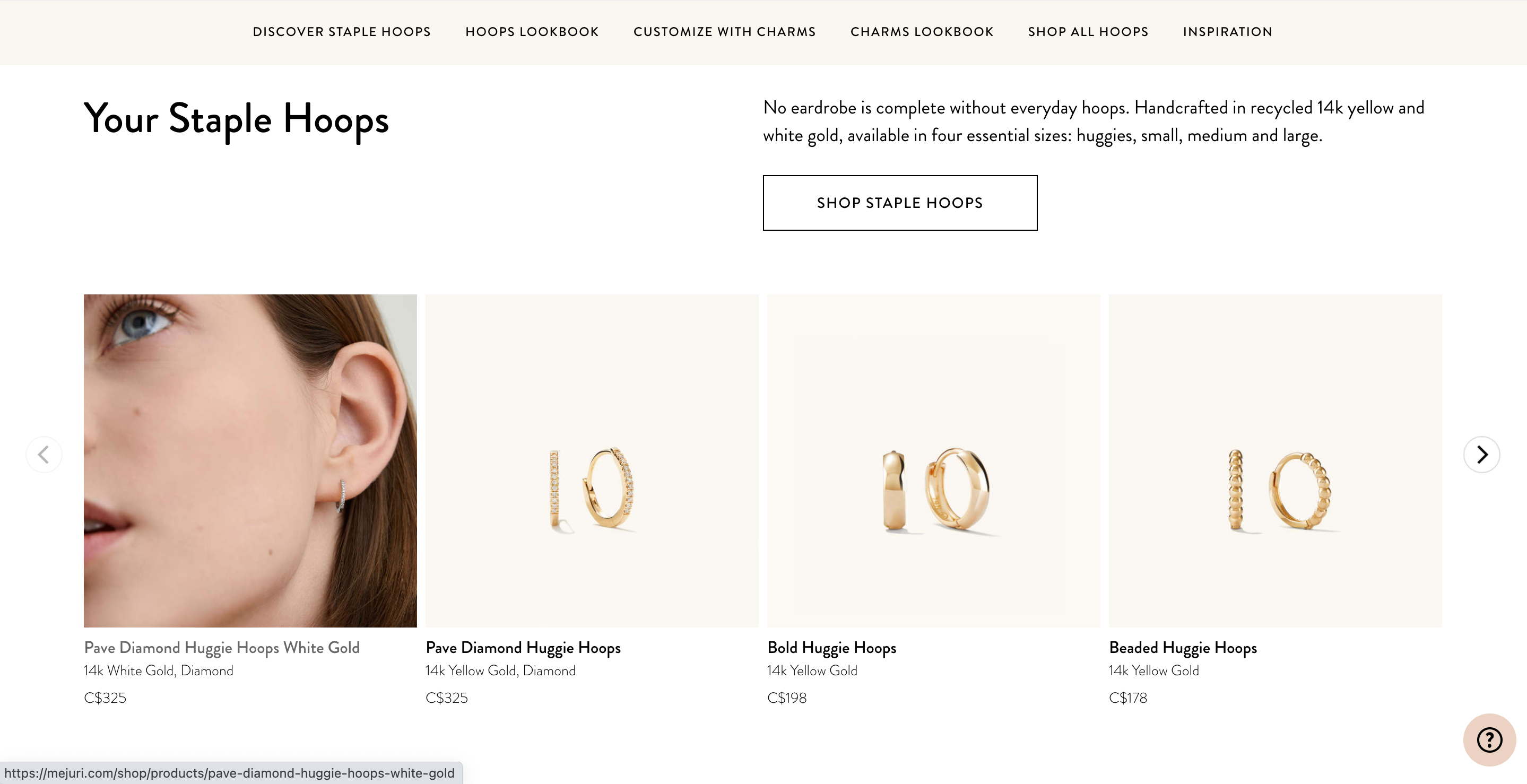The width and height of the screenshot is (1527, 784).
Task: Click the C$178 price under Beaded Huggie Hoops
Action: click(x=1127, y=698)
